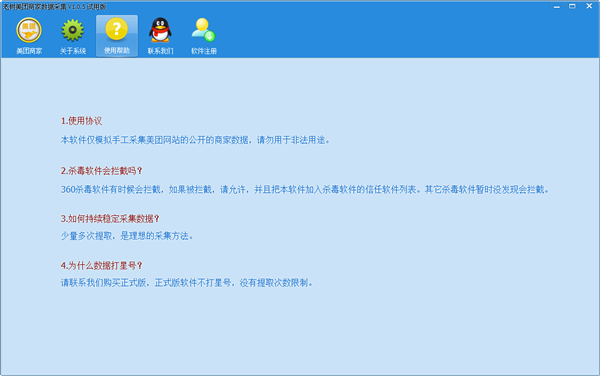Click the heading 4.为什么数据打星号?
Image resolution: width=600 pixels, height=376 pixels.
click(101, 265)
